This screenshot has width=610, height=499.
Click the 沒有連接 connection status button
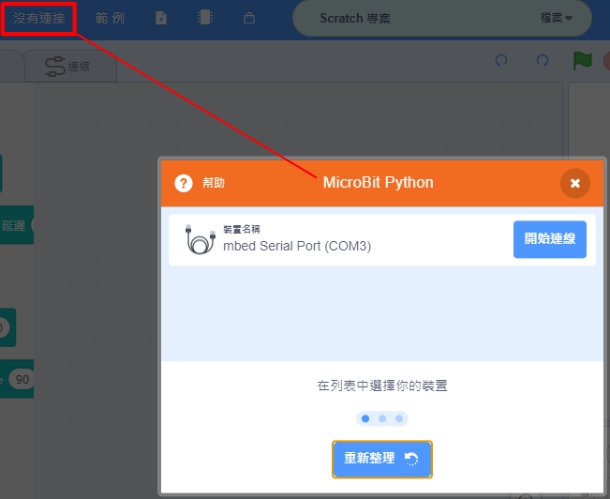tap(38, 18)
